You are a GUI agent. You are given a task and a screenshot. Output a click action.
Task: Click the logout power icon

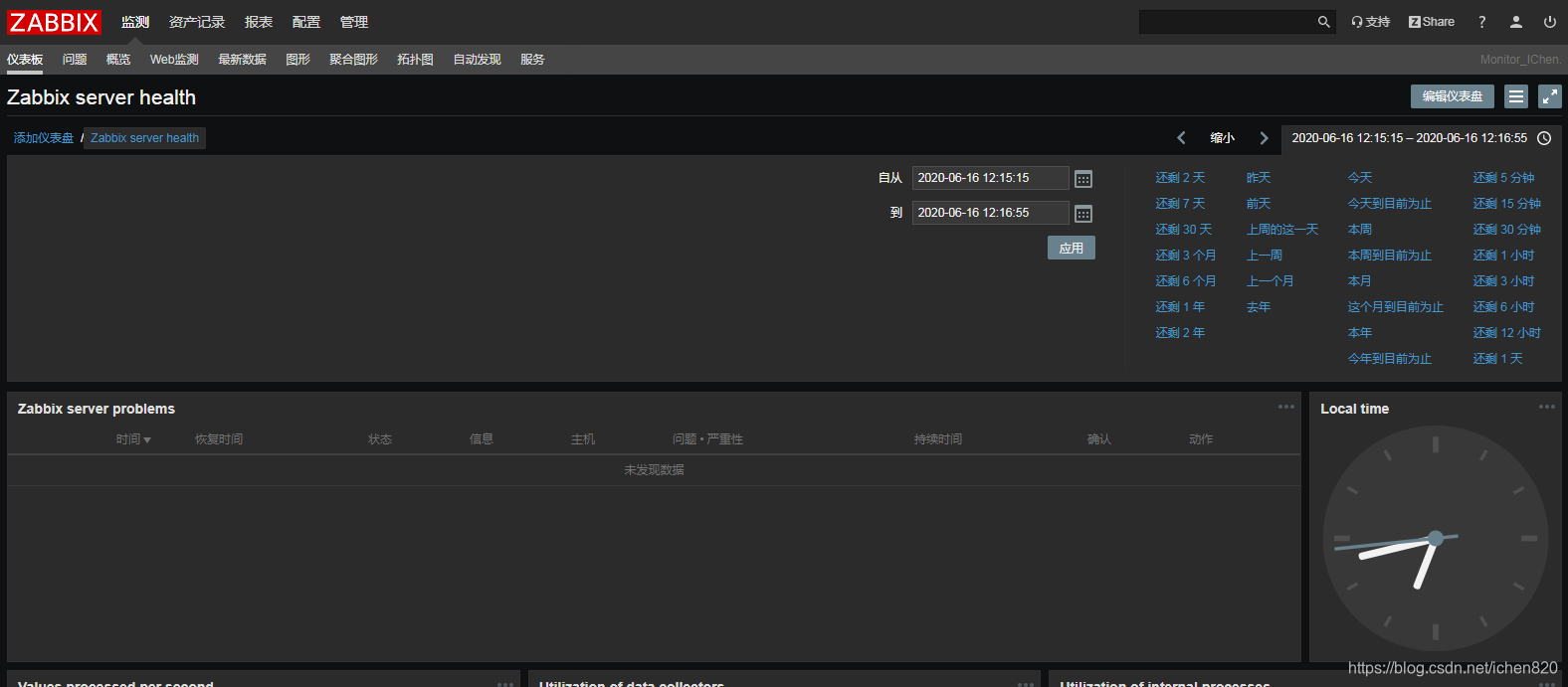tap(1550, 22)
